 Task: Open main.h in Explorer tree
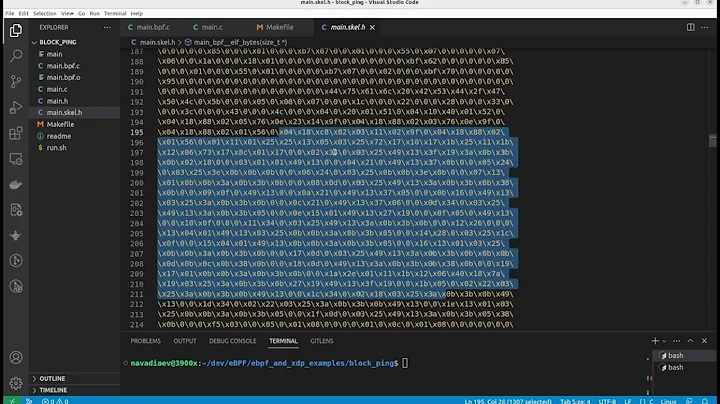coord(74,101)
